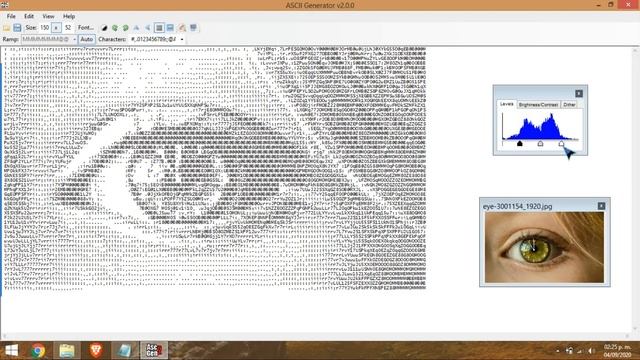Open the Font... dialog

point(86,28)
